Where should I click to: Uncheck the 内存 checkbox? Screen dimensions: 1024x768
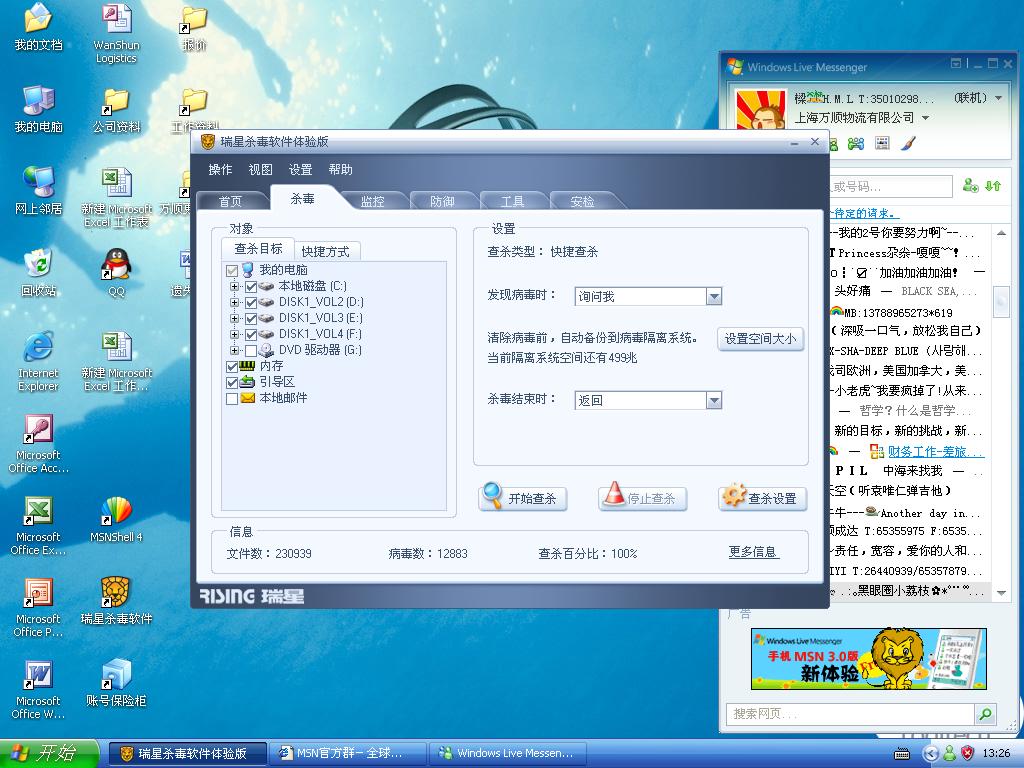232,366
